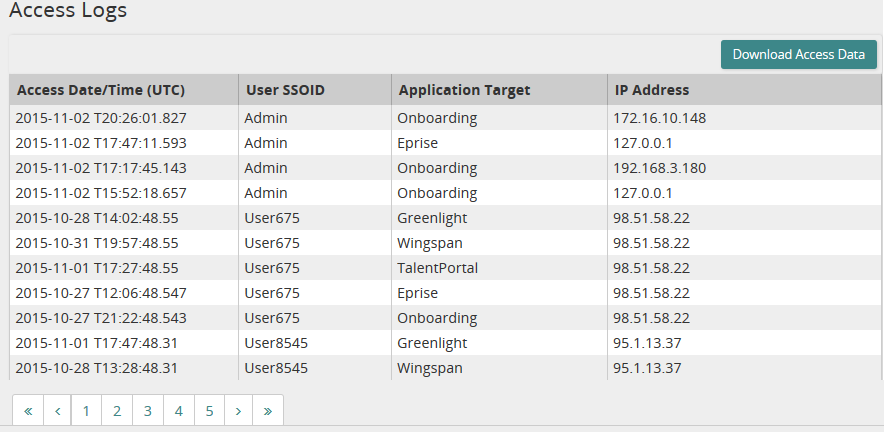
Task: Jump to last page using double-right arrow
Action: 268,410
